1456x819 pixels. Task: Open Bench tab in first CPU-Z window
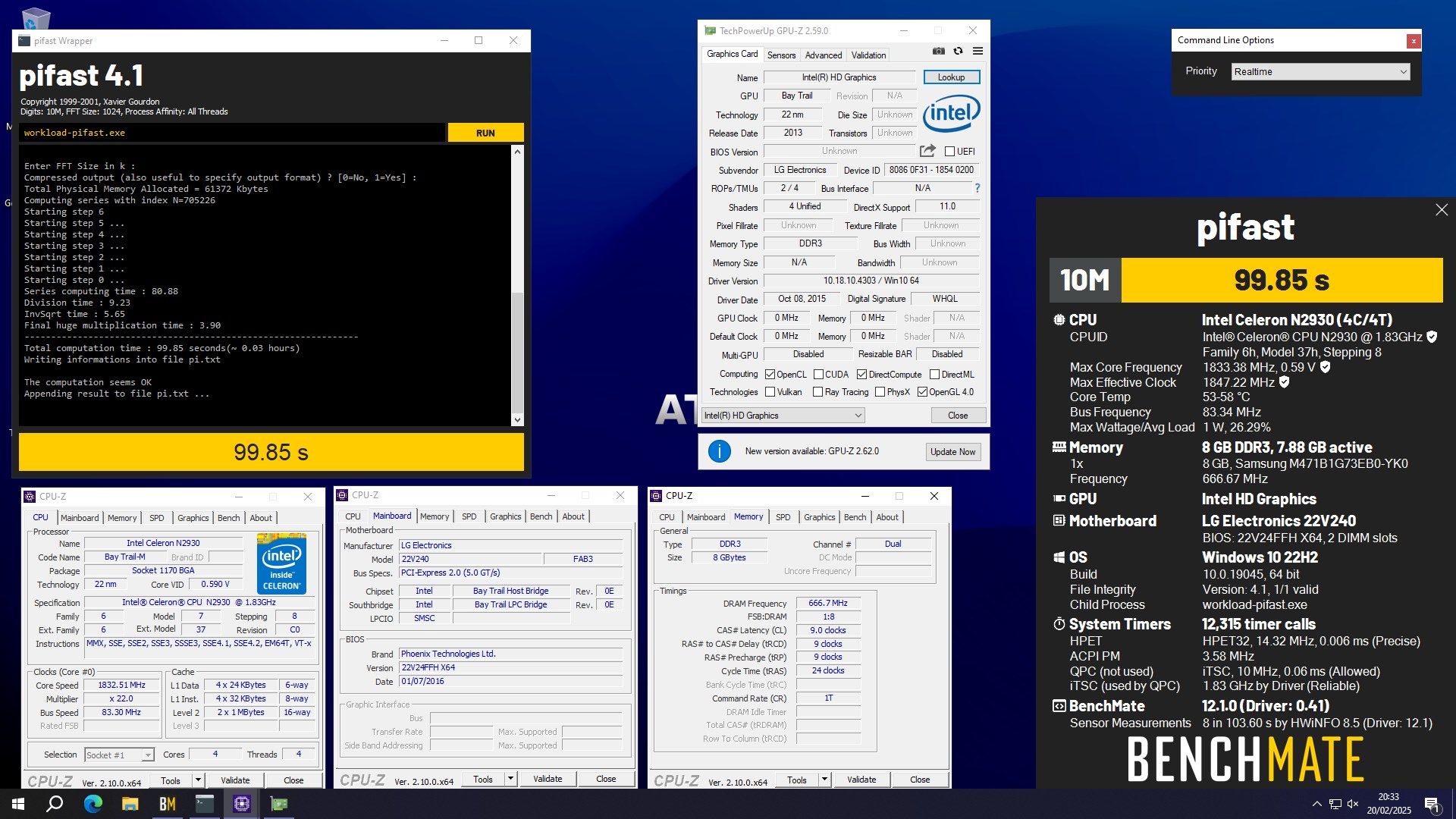coord(228,518)
